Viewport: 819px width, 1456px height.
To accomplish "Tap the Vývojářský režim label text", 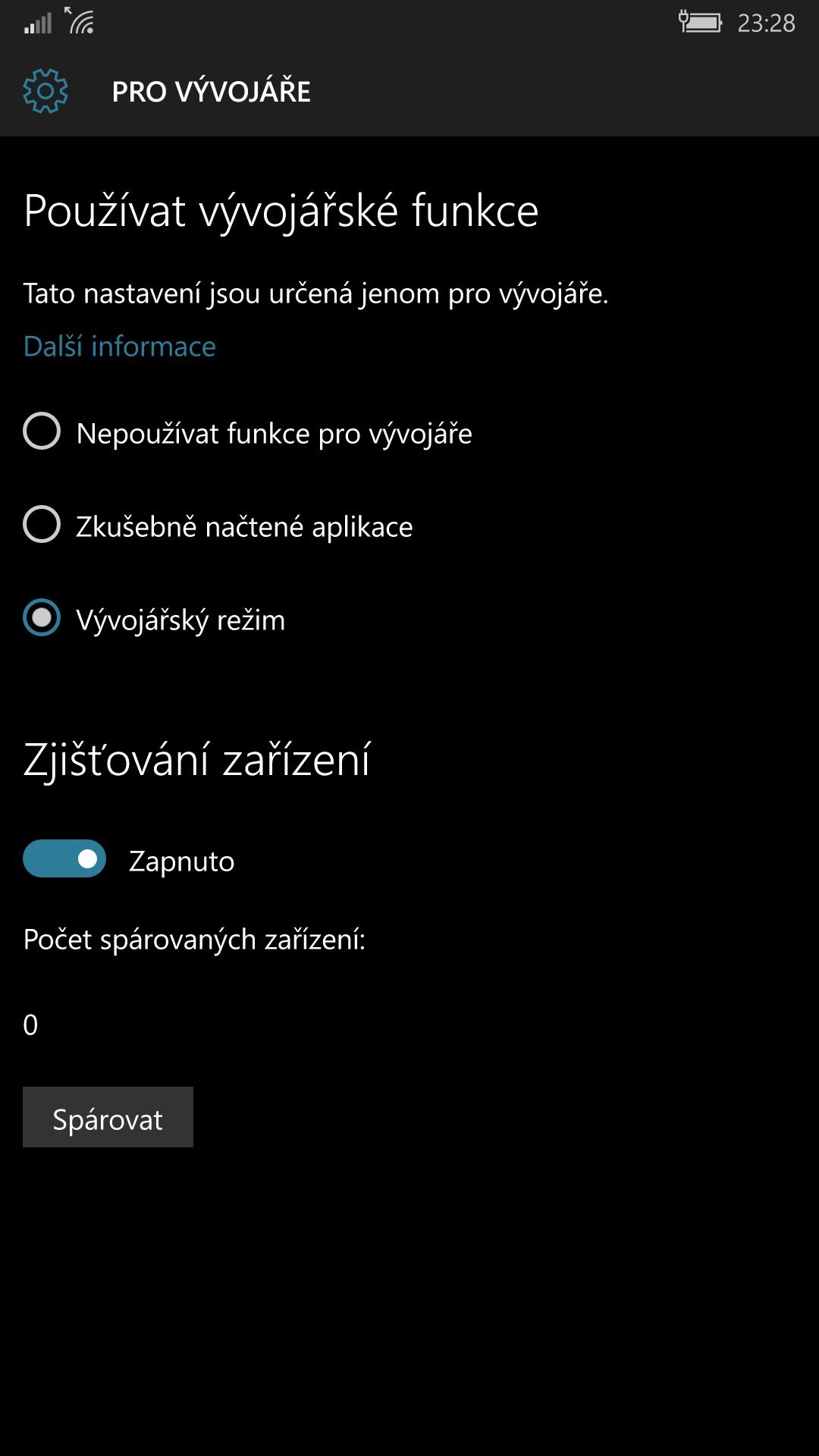I will (x=180, y=620).
